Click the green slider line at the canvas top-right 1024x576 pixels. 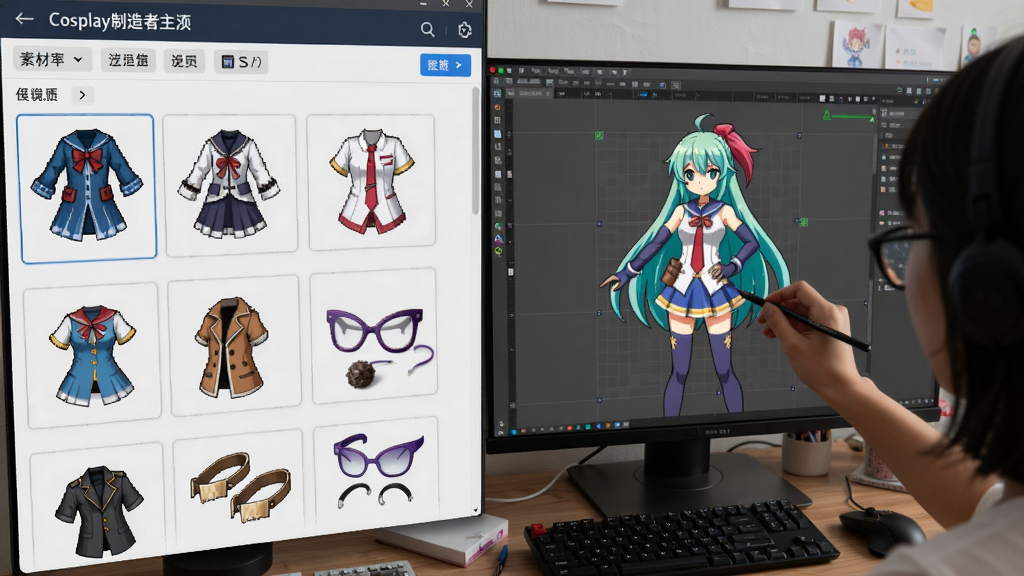point(852,116)
